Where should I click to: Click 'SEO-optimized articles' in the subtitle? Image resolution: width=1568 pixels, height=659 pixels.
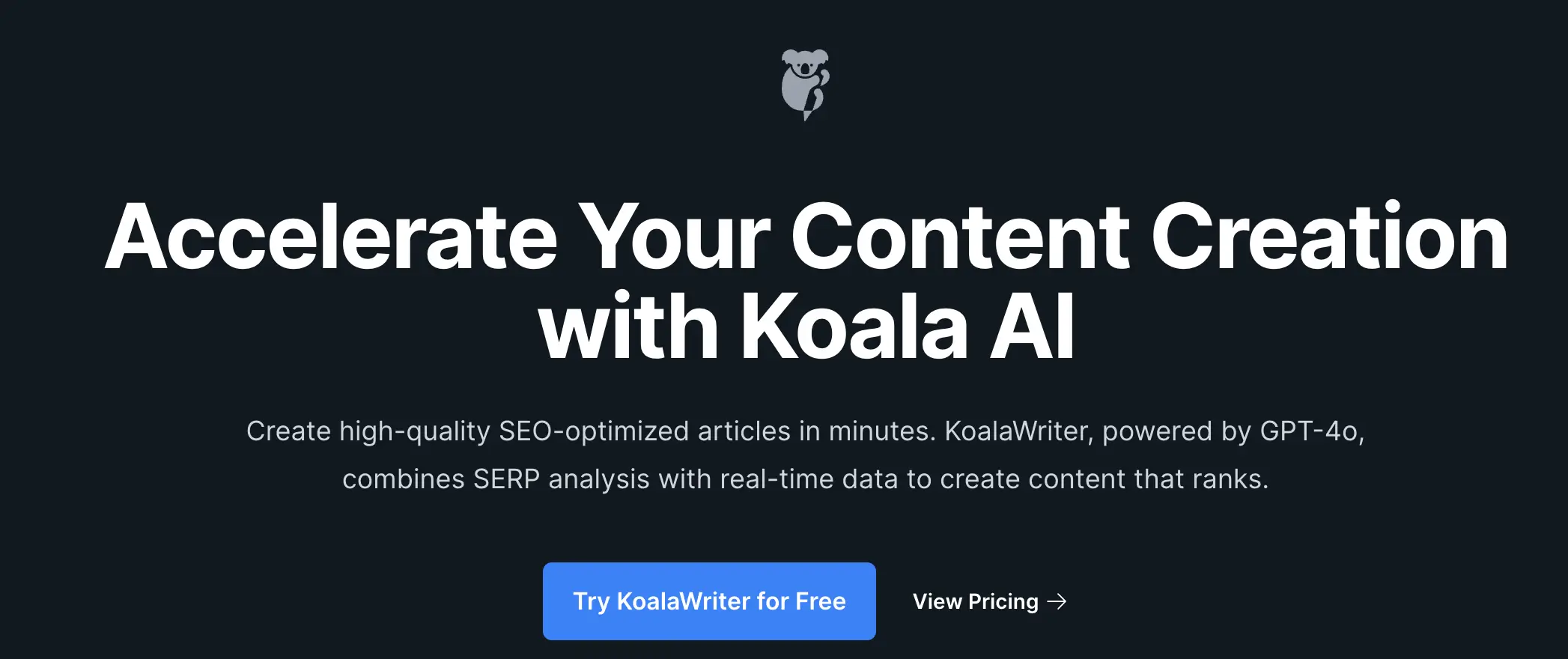(x=645, y=432)
